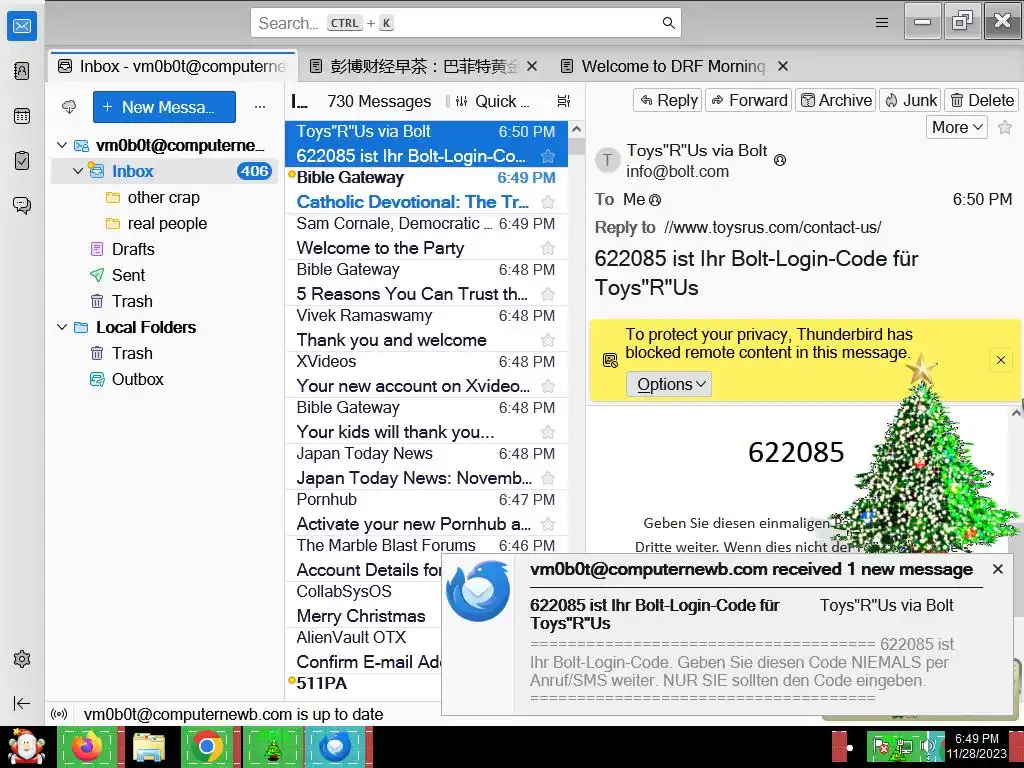Click the blocked remote content icon
Screen dimensions: 1024x768
click(610, 360)
